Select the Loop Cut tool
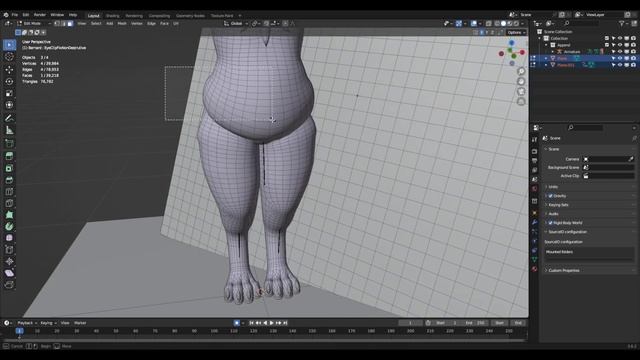640x360 pixels. [9, 192]
